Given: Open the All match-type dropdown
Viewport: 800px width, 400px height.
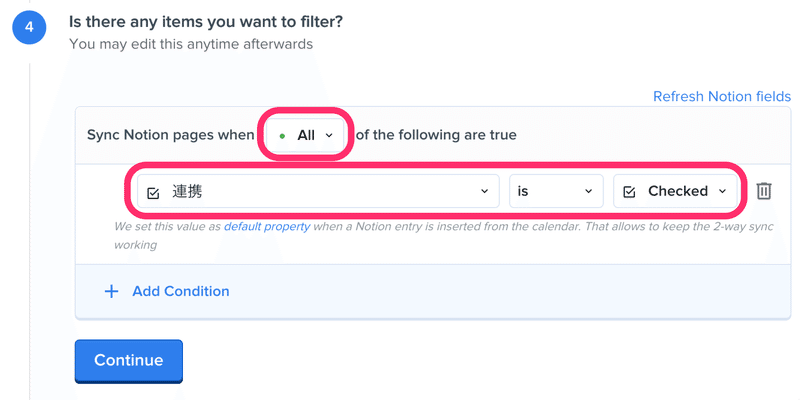Looking at the screenshot, I should pyautogui.click(x=306, y=135).
